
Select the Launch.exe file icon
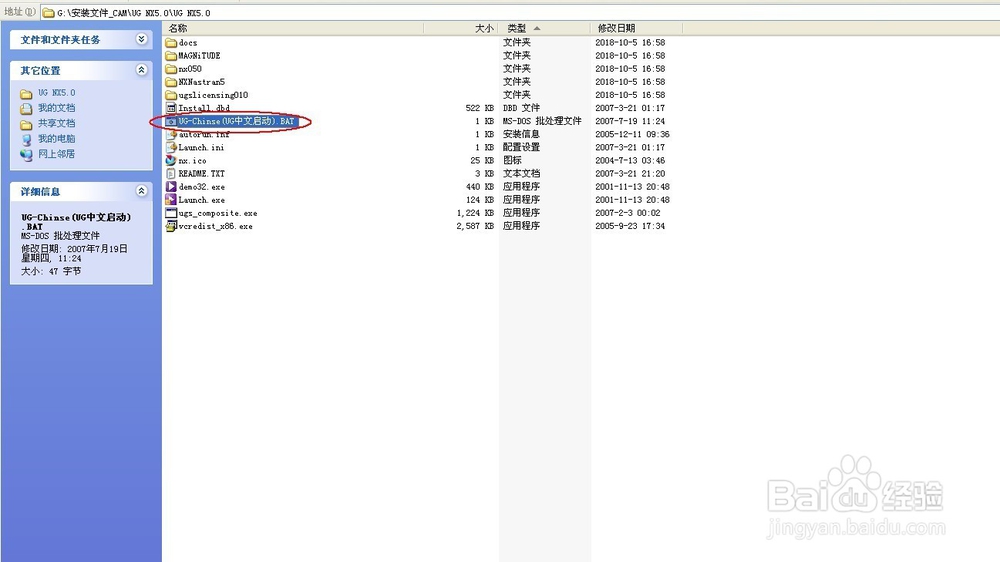click(171, 200)
